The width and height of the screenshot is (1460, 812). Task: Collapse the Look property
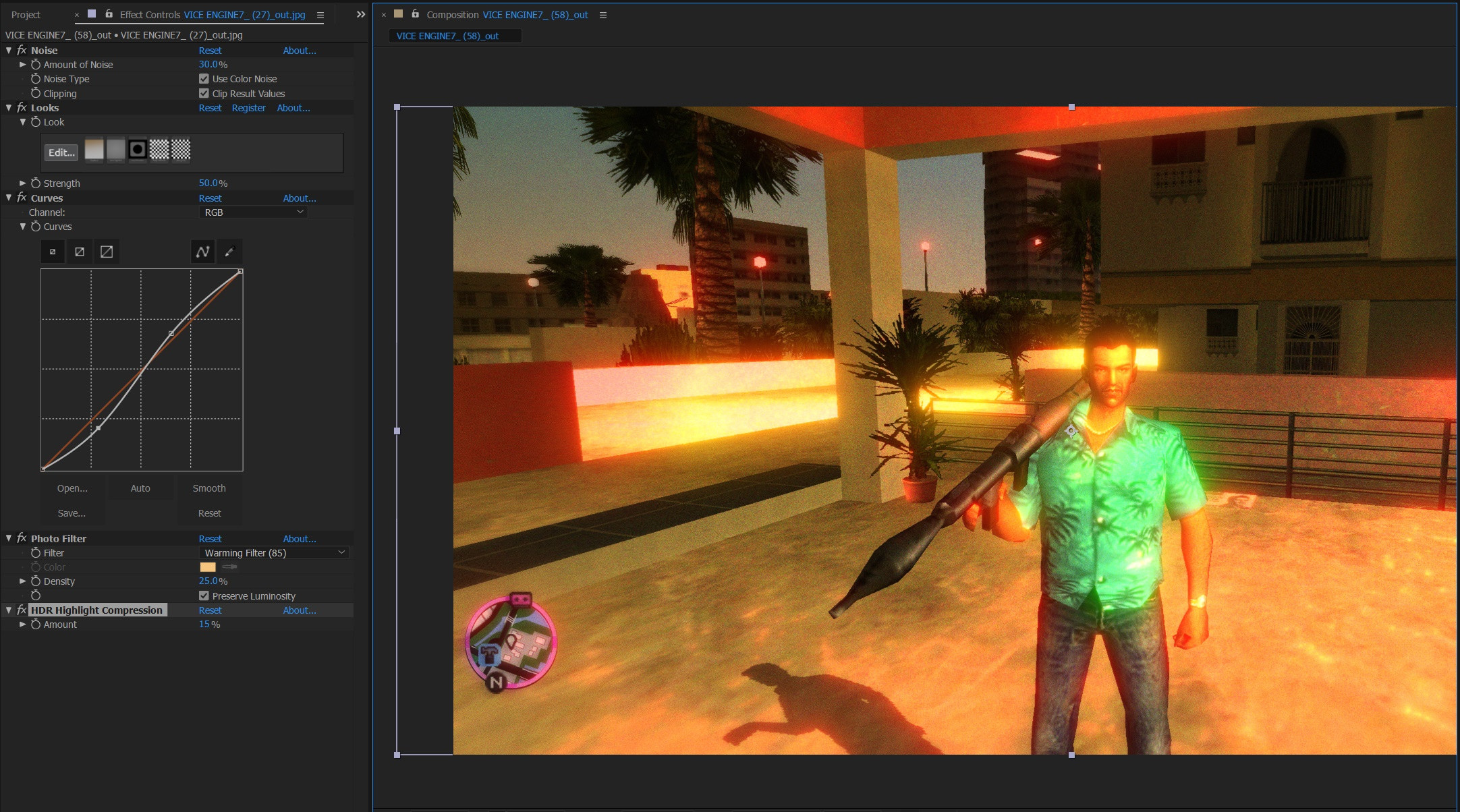(x=22, y=122)
